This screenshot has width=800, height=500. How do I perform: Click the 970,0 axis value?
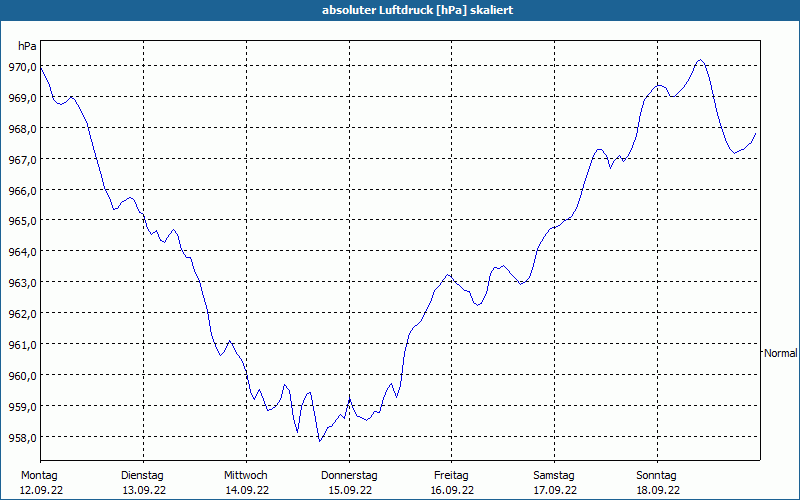coord(22,67)
